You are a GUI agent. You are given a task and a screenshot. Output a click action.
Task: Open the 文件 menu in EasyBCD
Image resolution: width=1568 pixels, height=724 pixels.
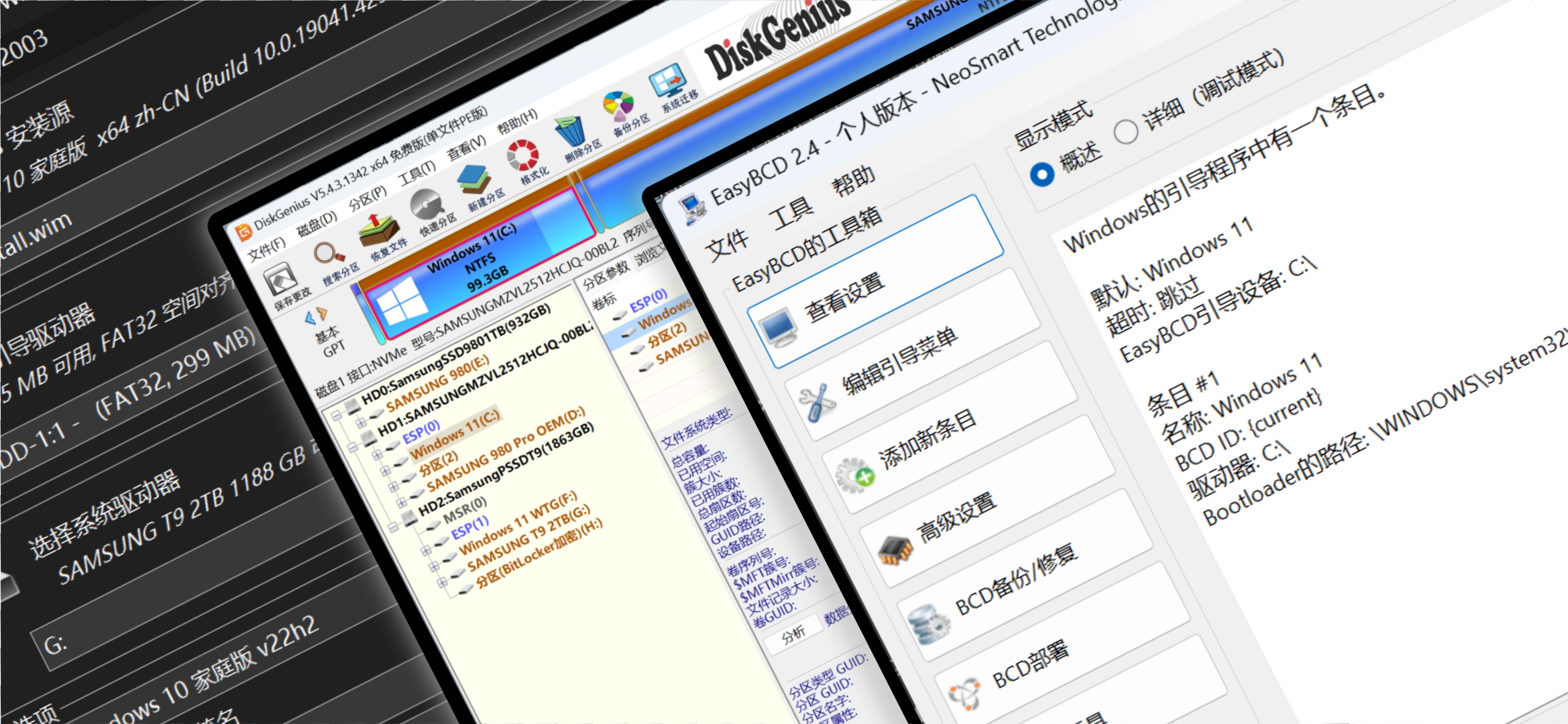click(x=726, y=246)
